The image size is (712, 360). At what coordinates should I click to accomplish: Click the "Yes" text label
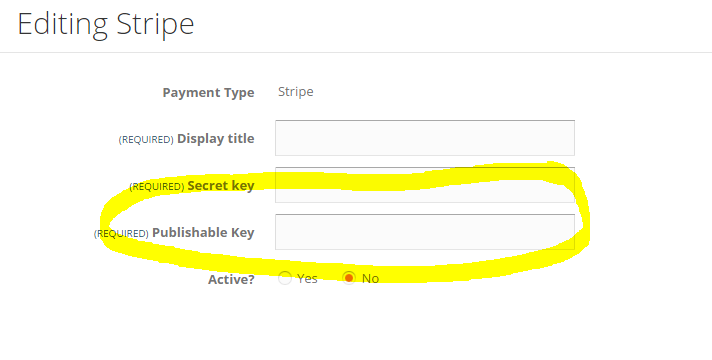[x=307, y=278]
